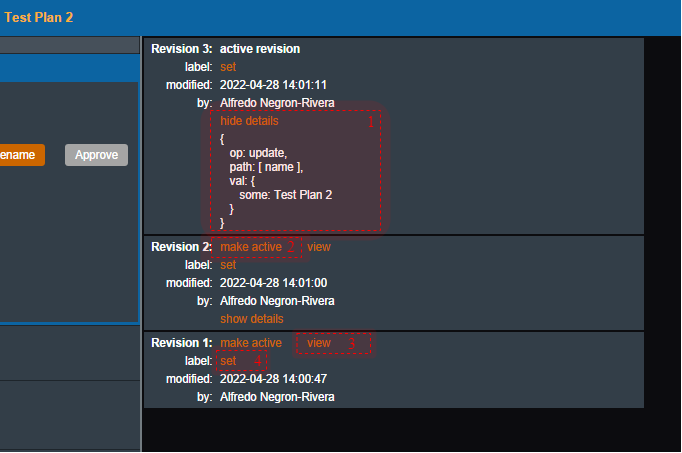Make Revision 2 the active revision
The height and width of the screenshot is (453, 682).
[251, 247]
